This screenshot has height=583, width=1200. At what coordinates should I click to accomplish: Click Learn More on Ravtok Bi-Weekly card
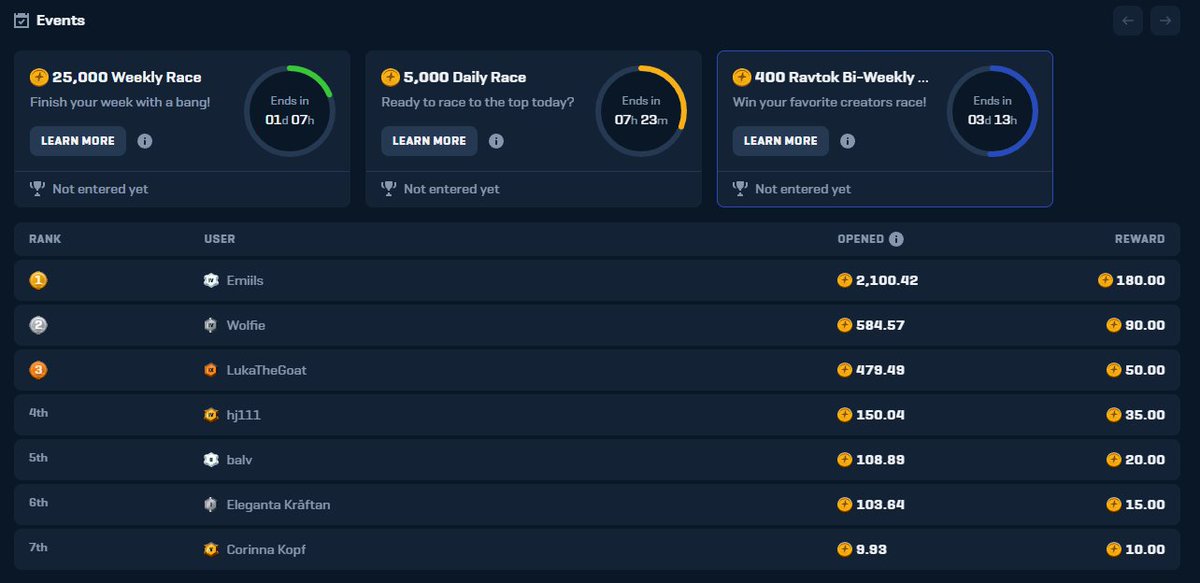781,141
